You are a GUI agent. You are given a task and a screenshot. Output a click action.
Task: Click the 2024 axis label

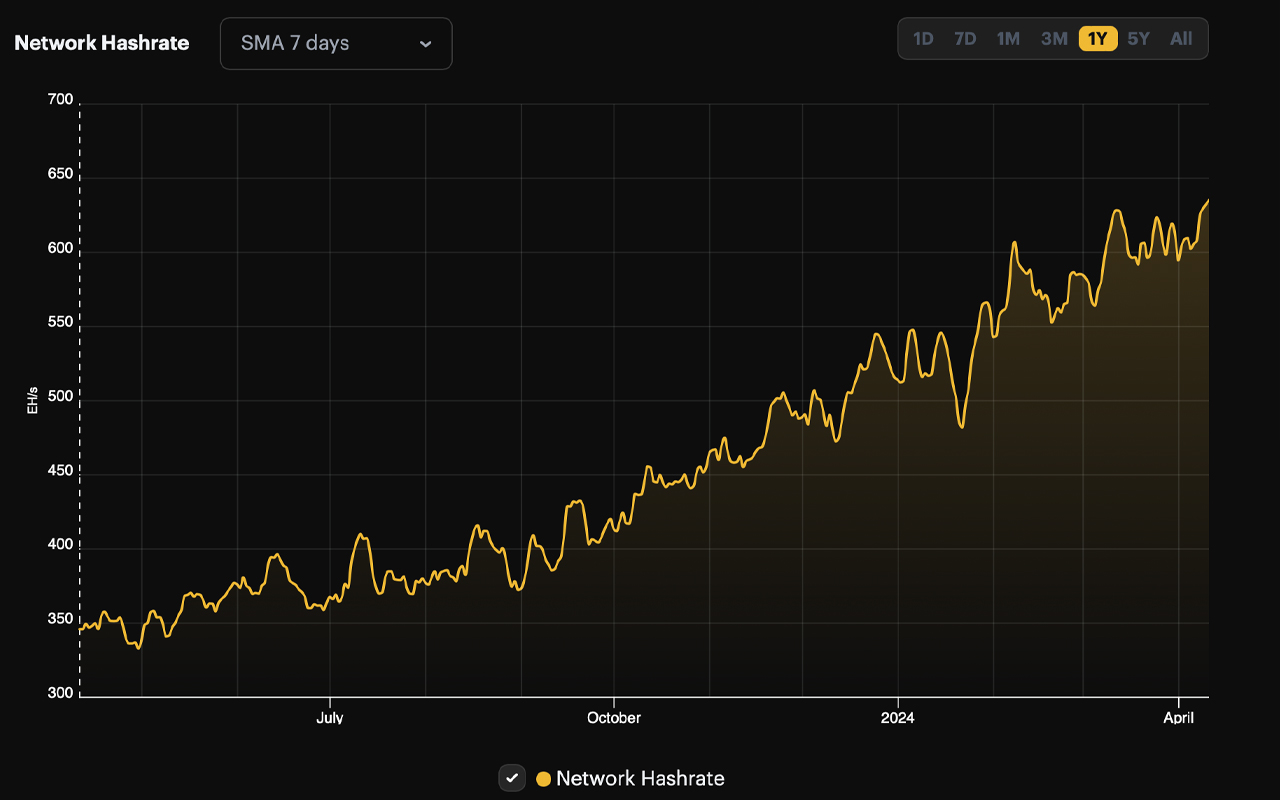(x=897, y=717)
